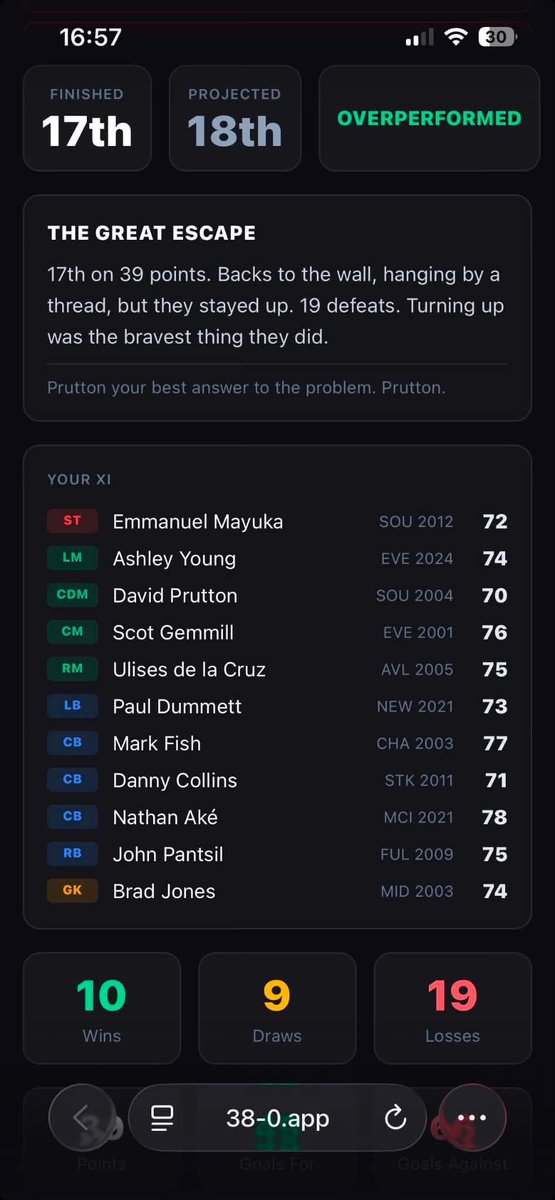Open the Projected 18th card
This screenshot has width=555, height=1200.
click(x=235, y=118)
